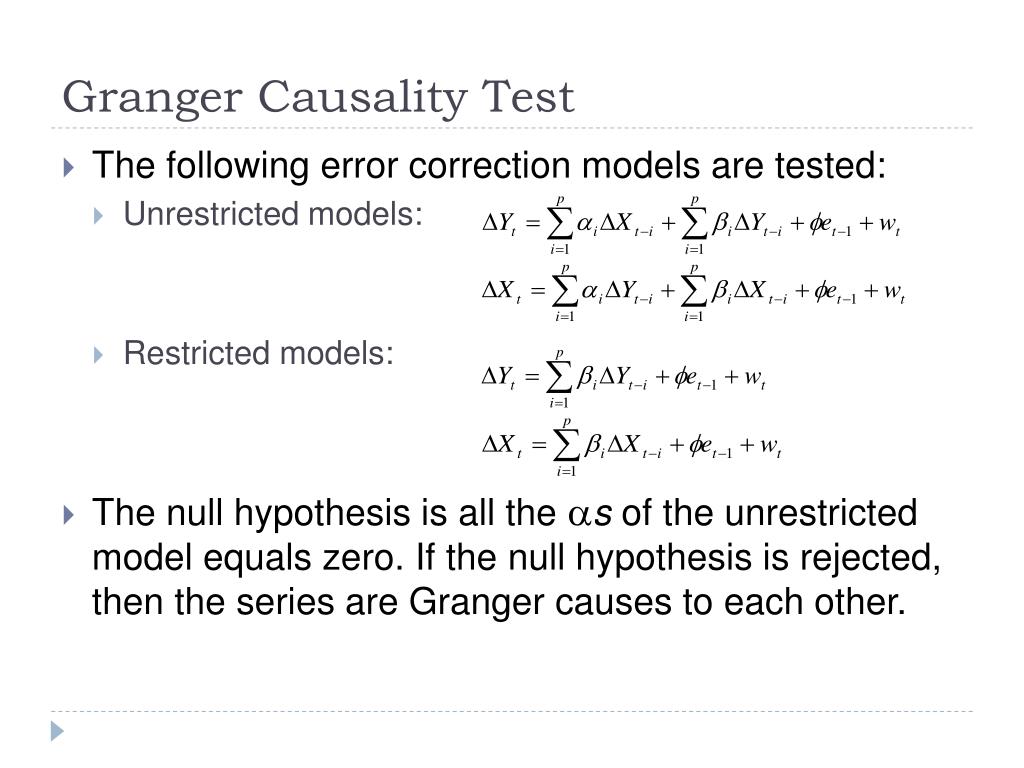The image size is (1024, 768).
Task: Click the bullet arrow beside Unrestricted models
Action: 98,216
